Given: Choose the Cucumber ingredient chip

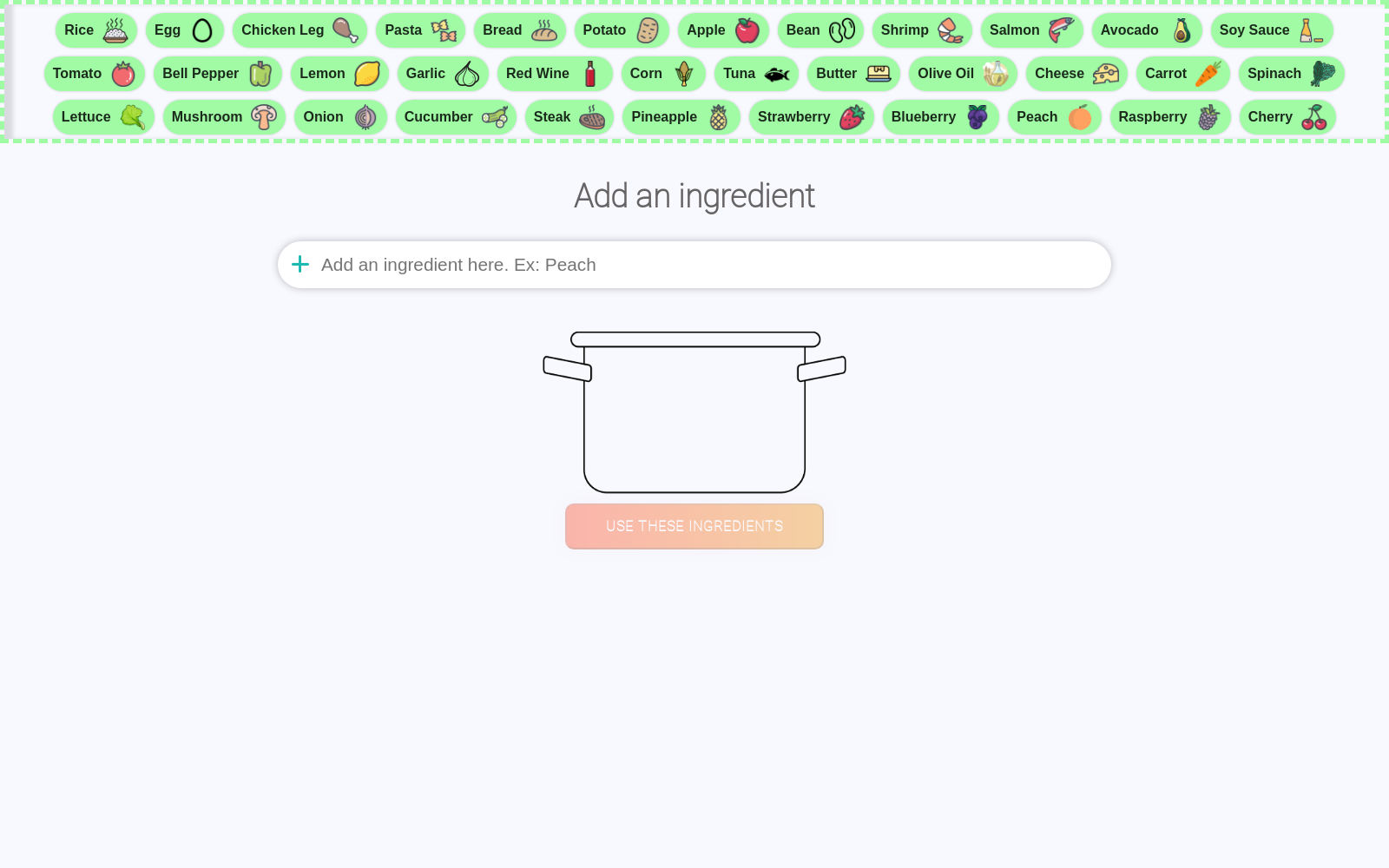Looking at the screenshot, I should click(456, 117).
